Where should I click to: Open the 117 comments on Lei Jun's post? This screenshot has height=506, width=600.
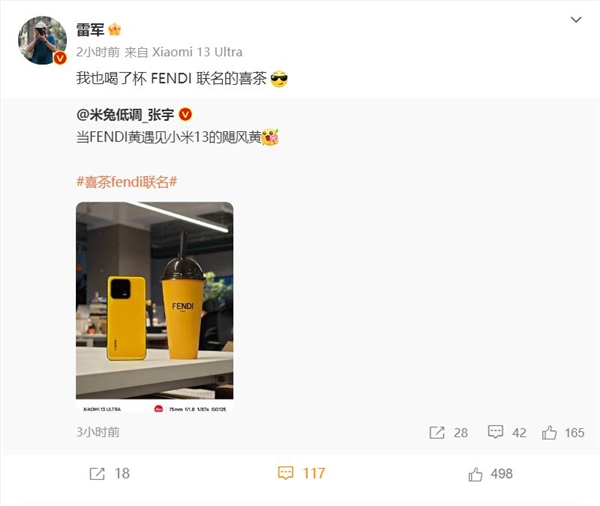tap(302, 473)
